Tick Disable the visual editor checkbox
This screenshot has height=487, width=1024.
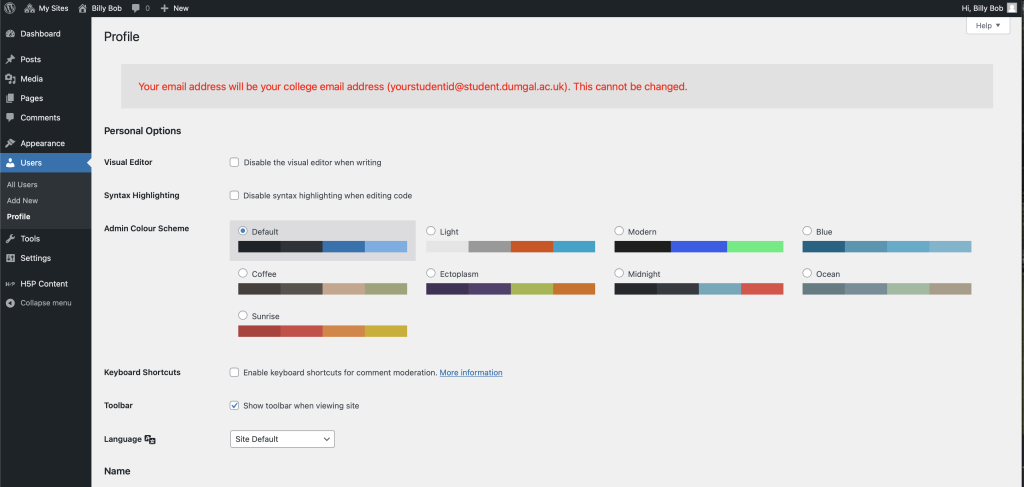pyautogui.click(x=234, y=163)
